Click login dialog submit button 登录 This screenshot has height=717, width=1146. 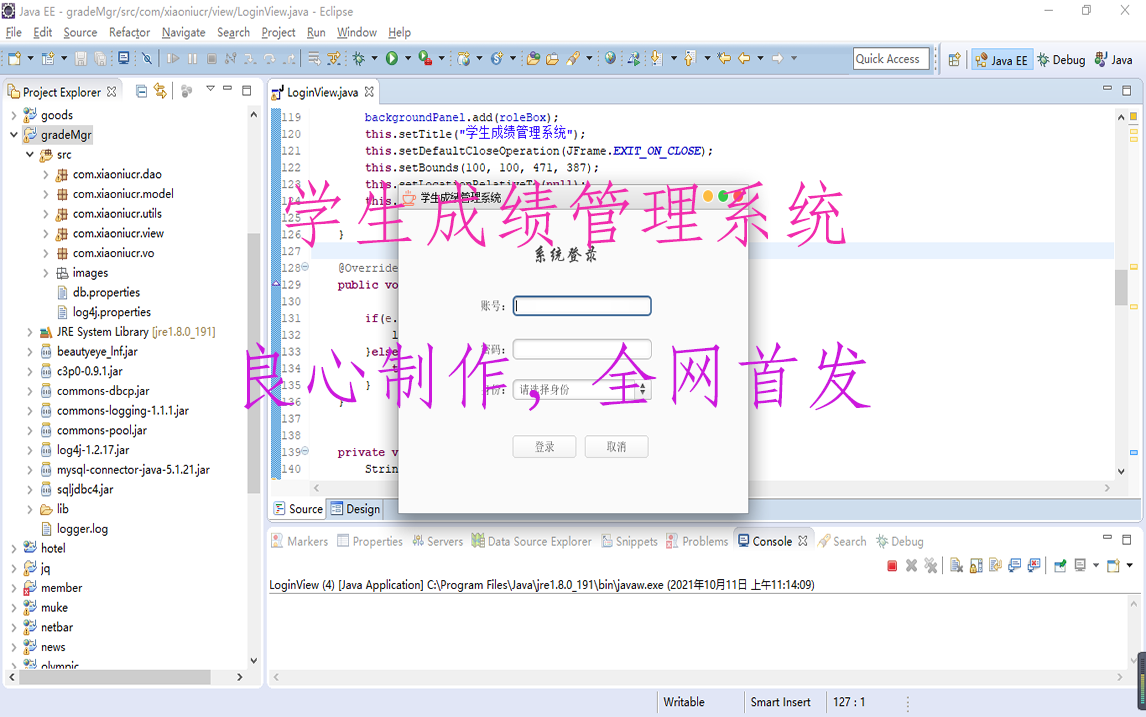[x=544, y=447]
